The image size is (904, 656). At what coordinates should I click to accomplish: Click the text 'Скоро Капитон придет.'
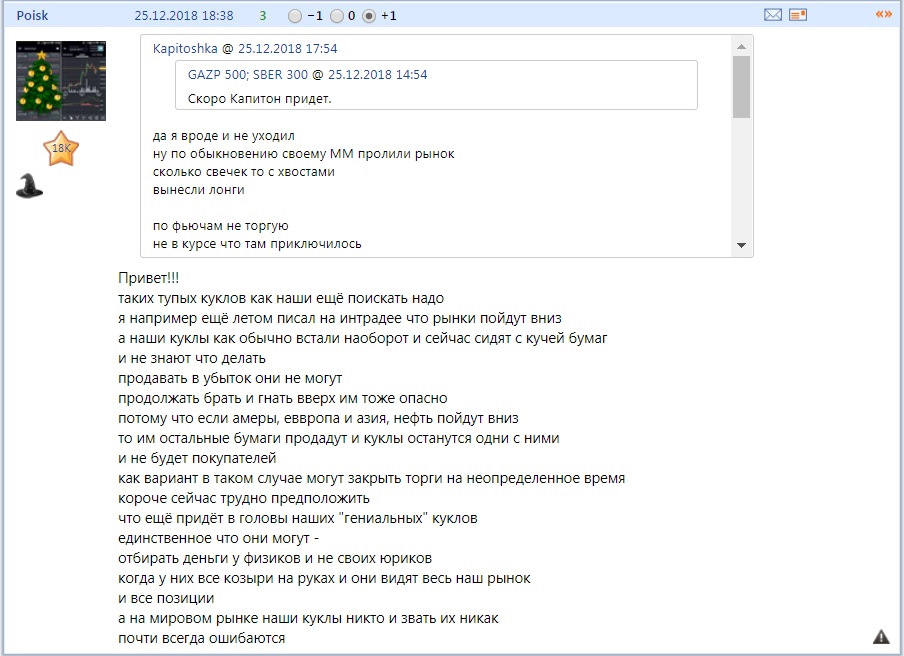[259, 99]
